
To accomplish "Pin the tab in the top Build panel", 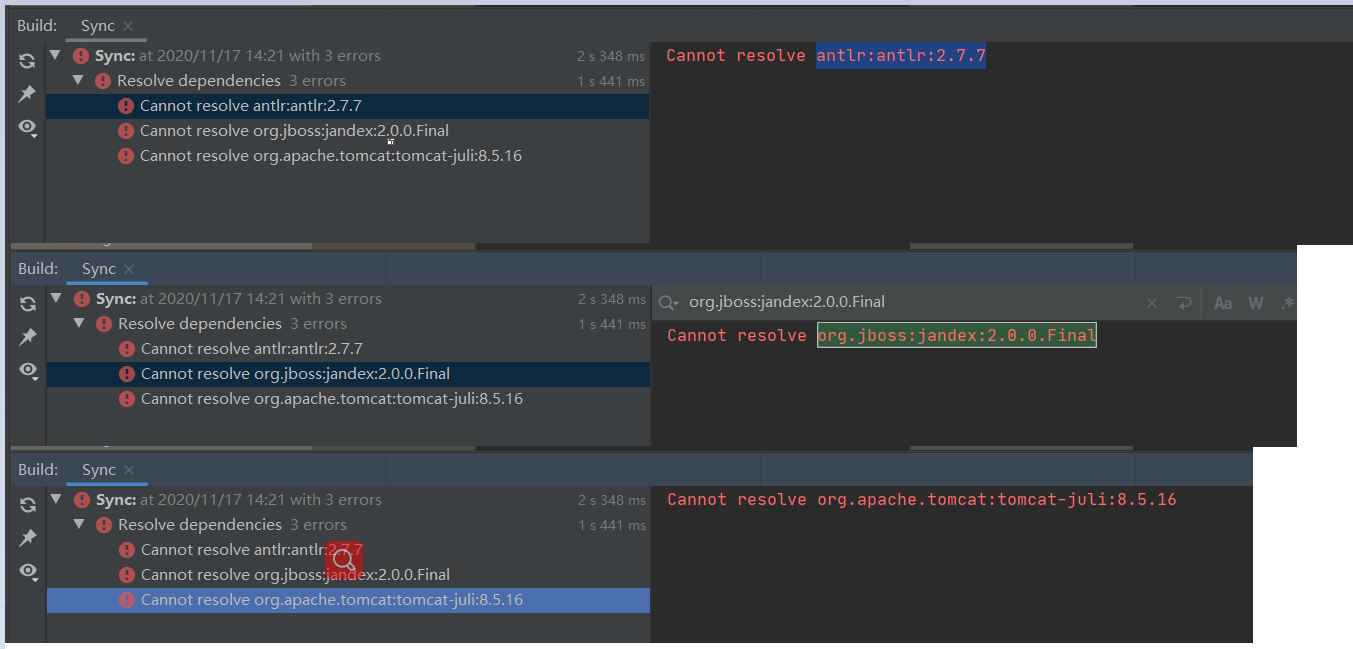I will click(27, 94).
